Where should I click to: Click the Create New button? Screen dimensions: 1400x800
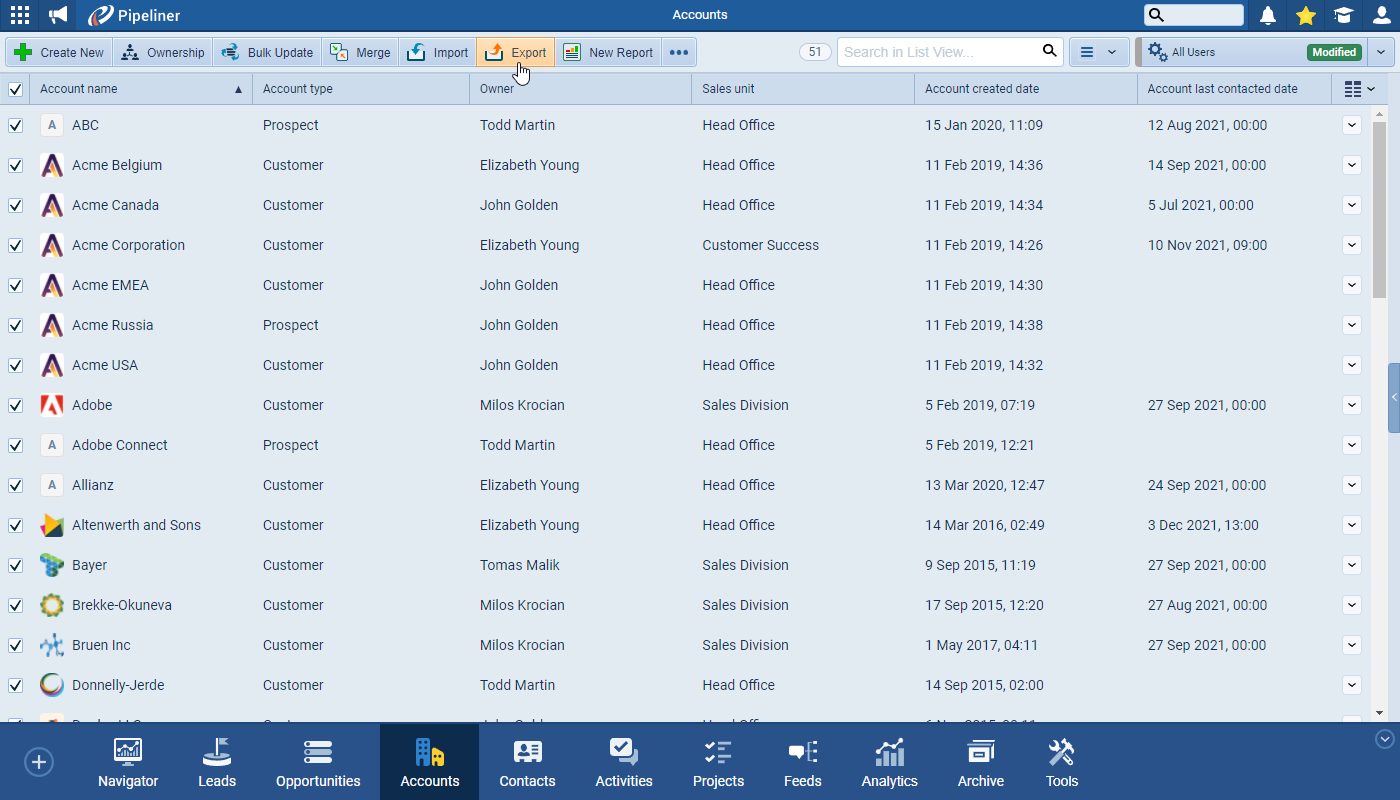(59, 53)
